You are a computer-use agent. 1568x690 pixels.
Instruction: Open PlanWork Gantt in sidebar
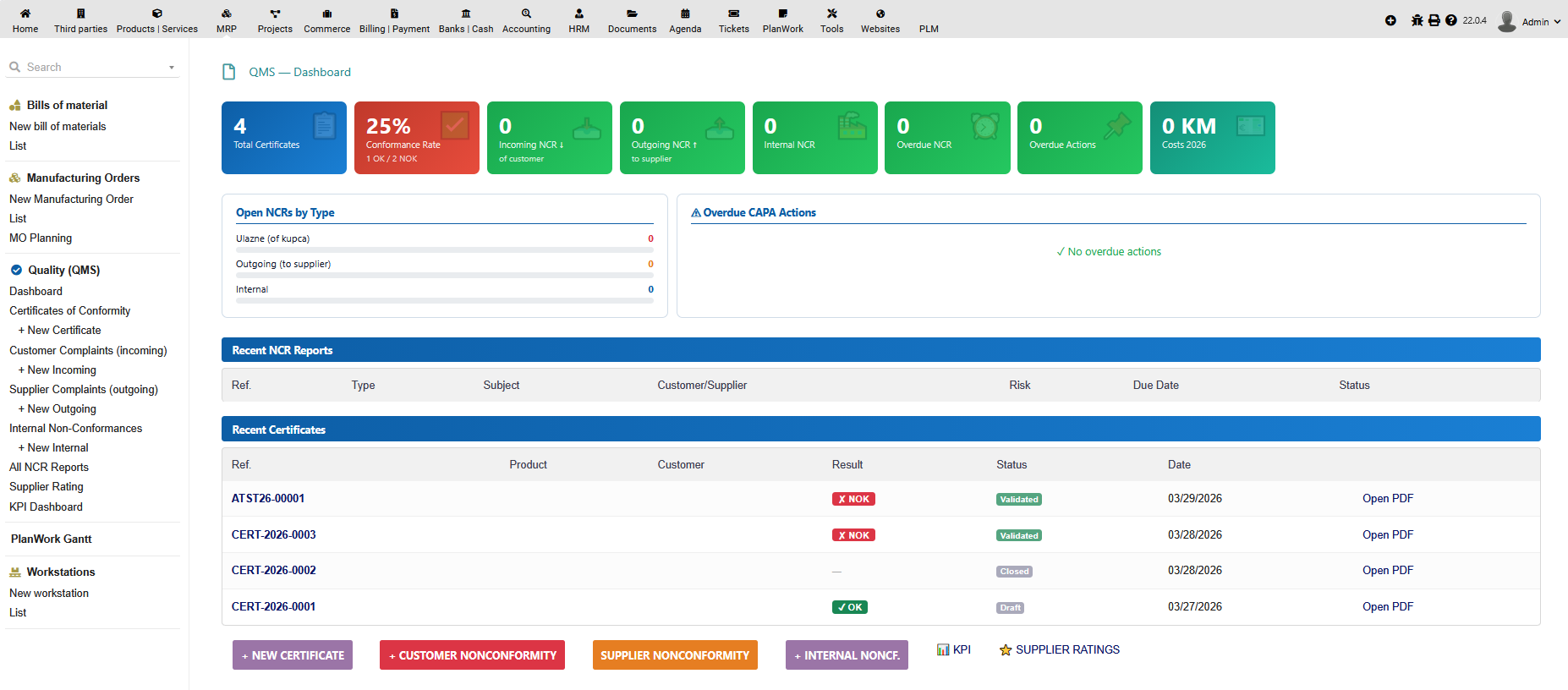52,539
